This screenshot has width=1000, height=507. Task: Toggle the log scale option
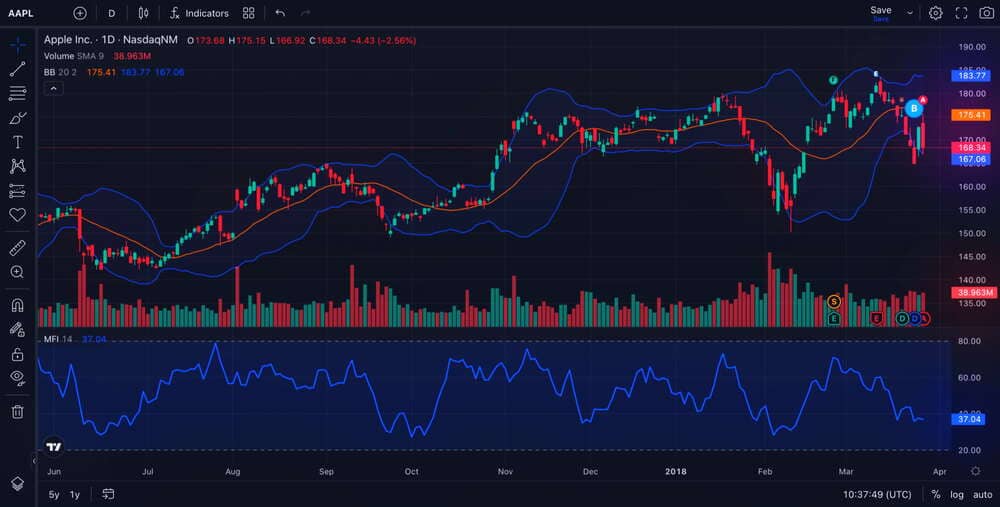point(957,494)
